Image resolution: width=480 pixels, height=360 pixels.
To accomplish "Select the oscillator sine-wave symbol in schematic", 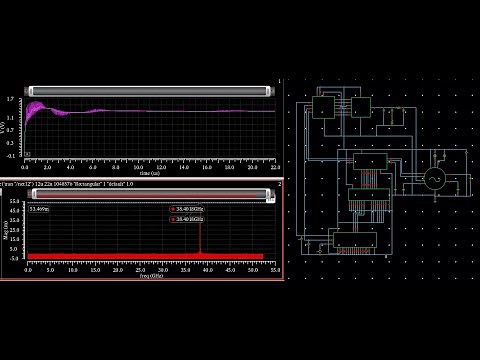I will click(435, 179).
